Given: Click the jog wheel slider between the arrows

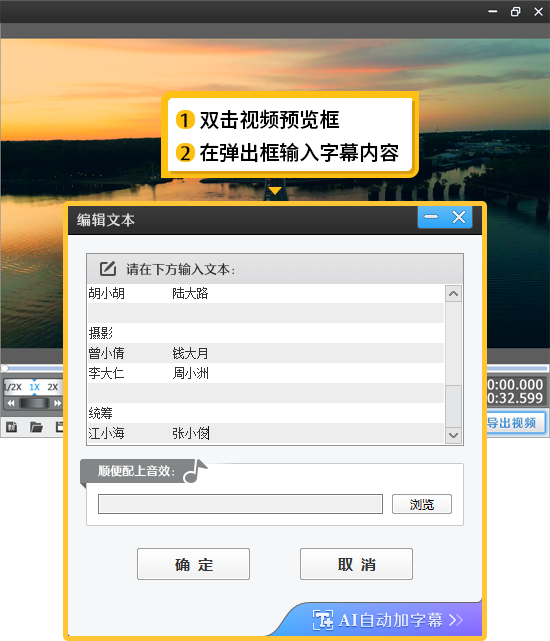Looking at the screenshot, I should (34, 403).
